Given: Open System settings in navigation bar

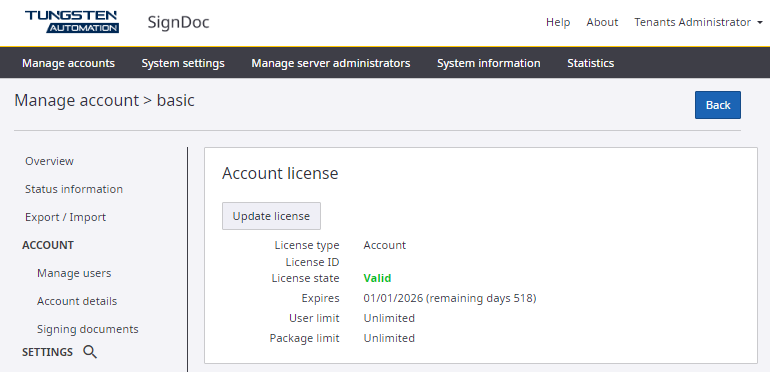Looking at the screenshot, I should (x=183, y=63).
